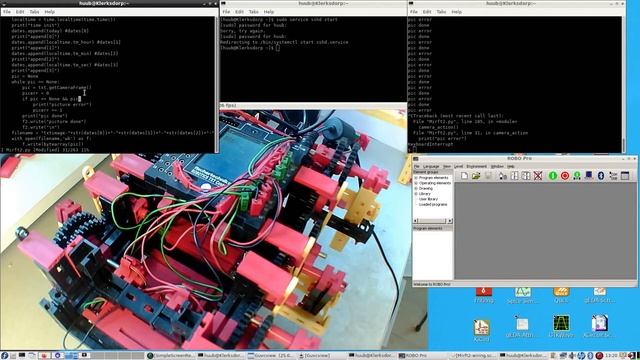Click inside the middle terminal command prompt
Image resolution: width=640 pixels, height=360 pixels.
tap(278, 48)
